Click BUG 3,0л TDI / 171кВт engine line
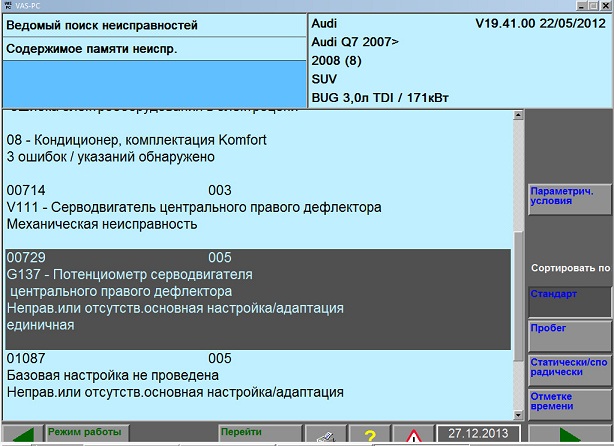The image size is (614, 446). click(380, 98)
